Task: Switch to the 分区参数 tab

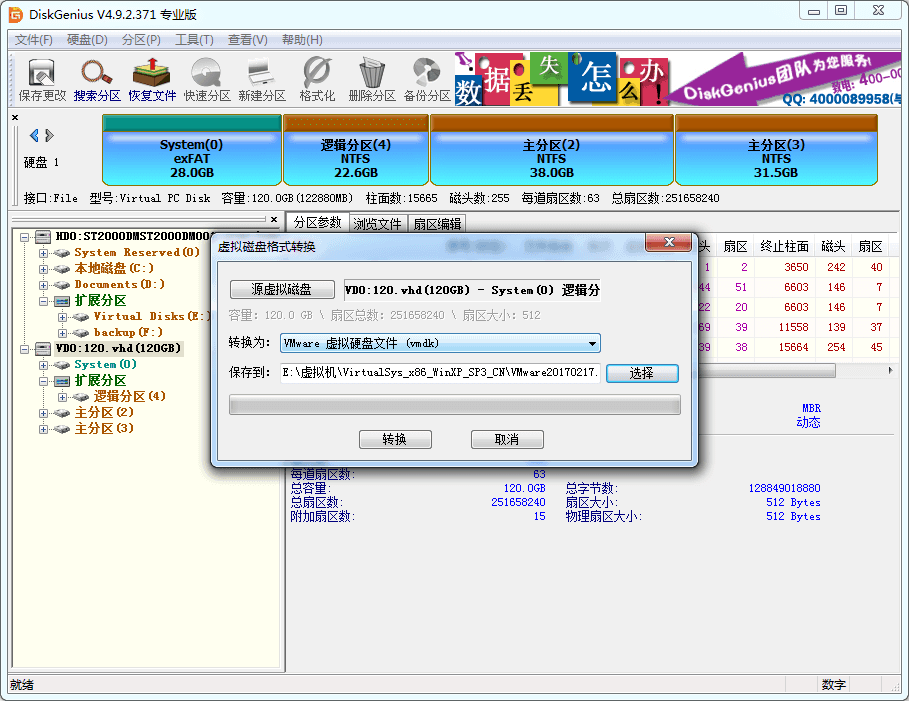Action: (318, 223)
